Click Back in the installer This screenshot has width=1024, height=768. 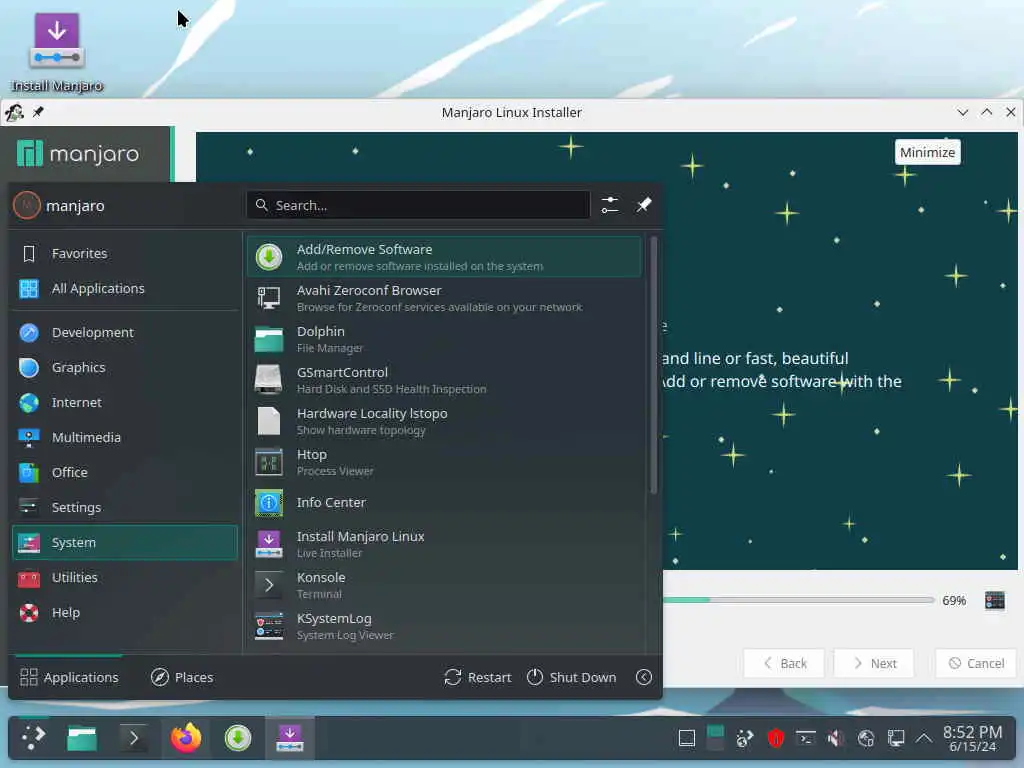point(784,664)
